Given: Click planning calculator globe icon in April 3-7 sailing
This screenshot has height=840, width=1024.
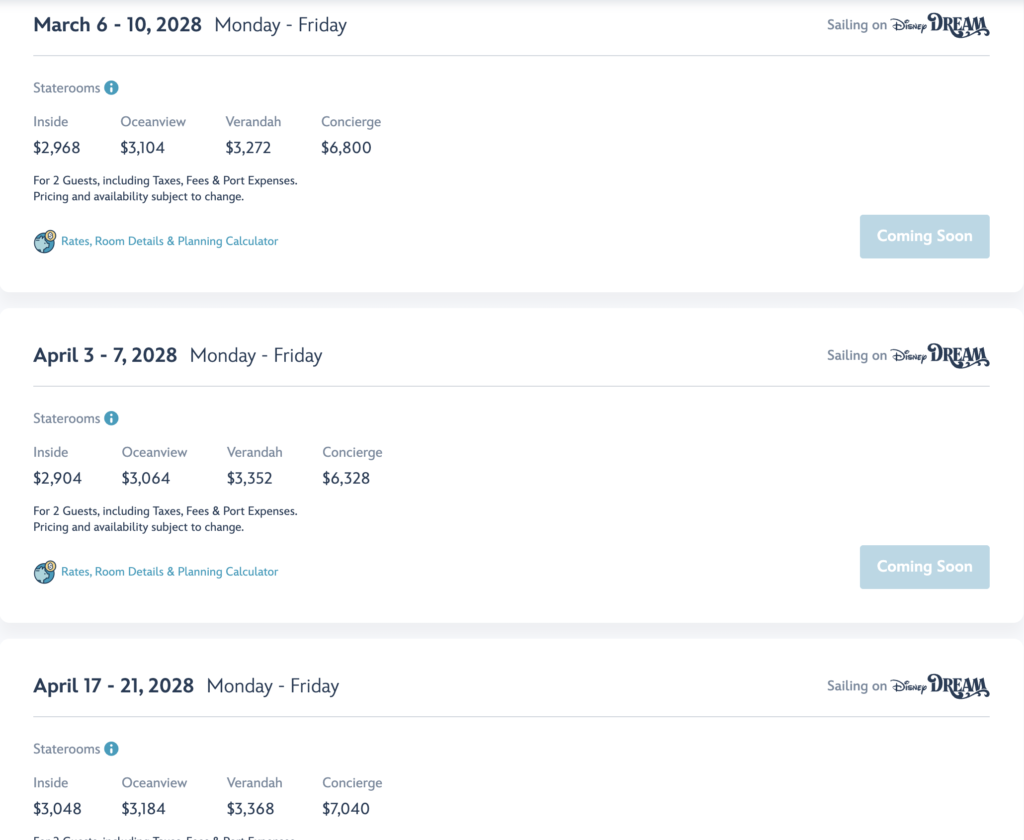Looking at the screenshot, I should (x=45, y=572).
